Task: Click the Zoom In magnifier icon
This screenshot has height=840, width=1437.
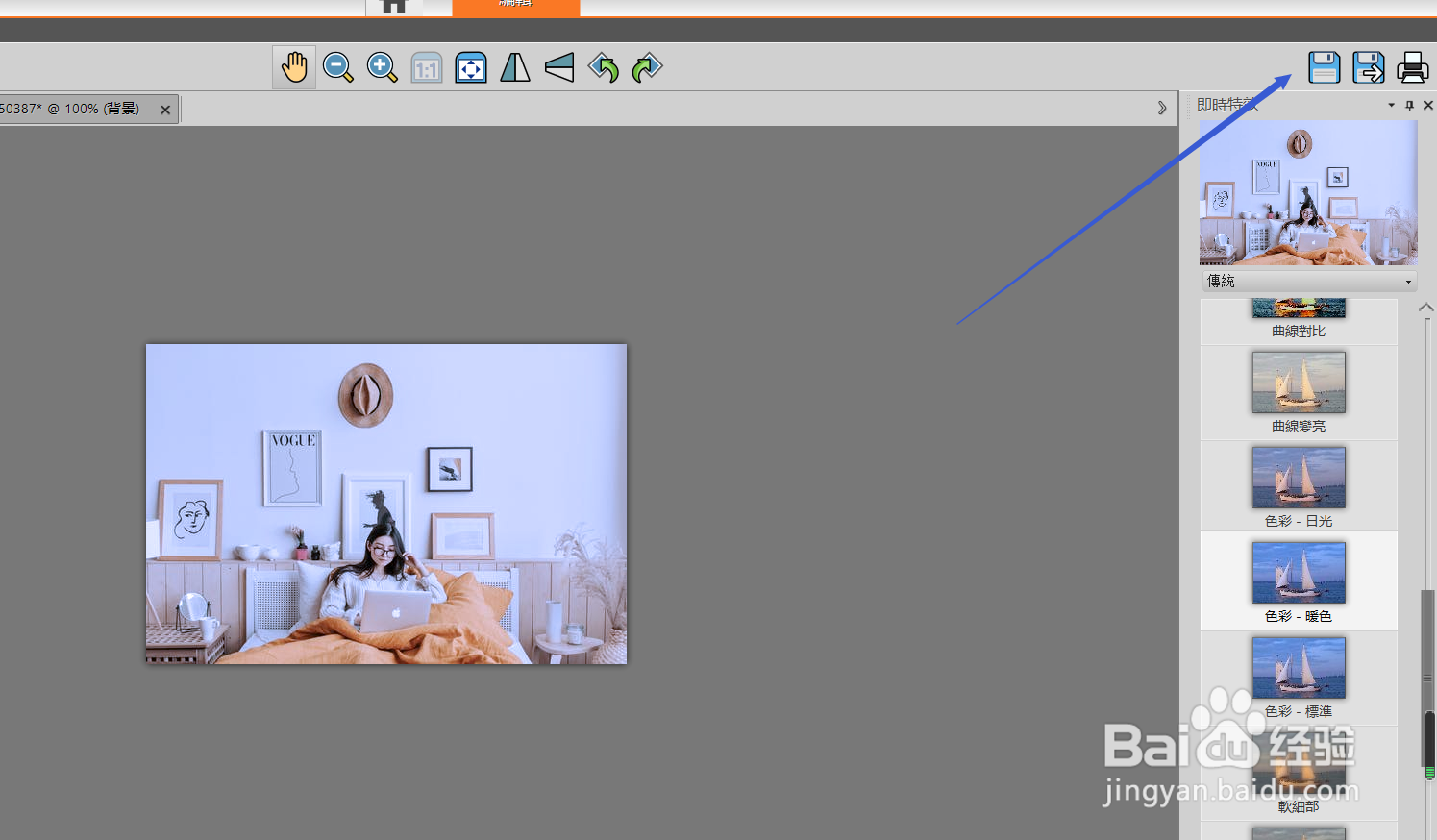Action: coord(383,67)
